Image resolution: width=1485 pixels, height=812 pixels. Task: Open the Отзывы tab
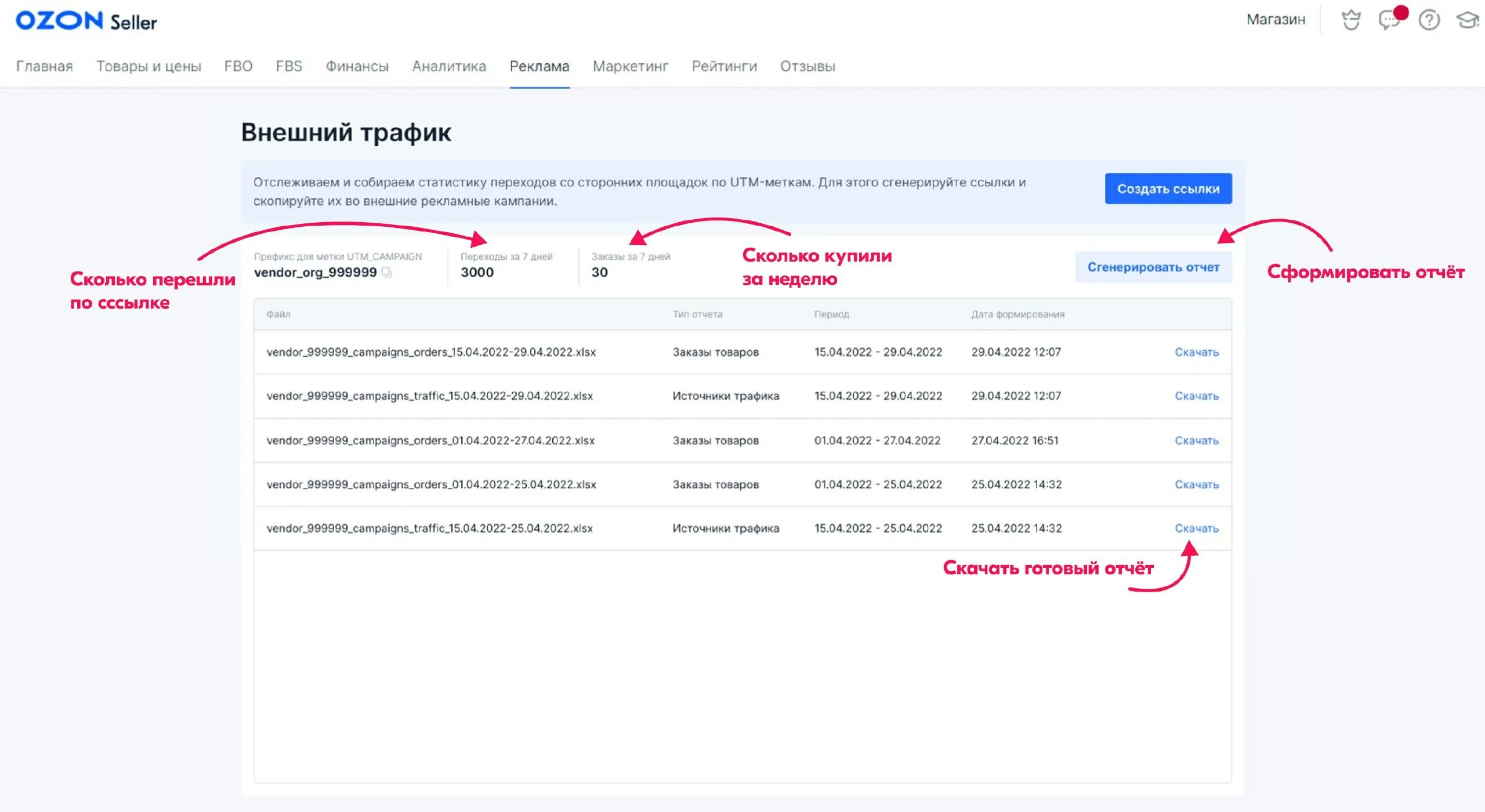807,66
